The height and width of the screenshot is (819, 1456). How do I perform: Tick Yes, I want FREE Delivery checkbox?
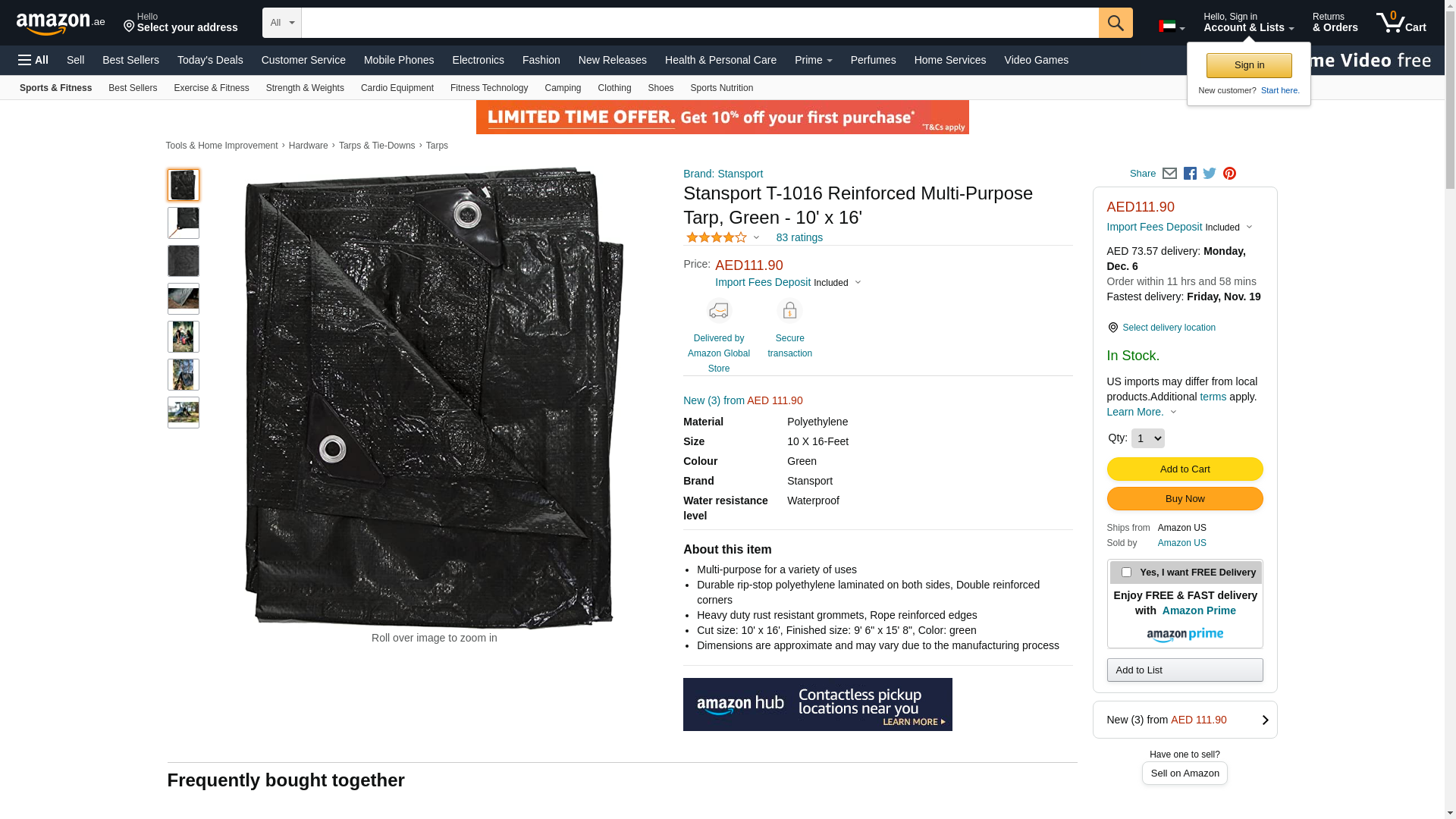[1126, 573]
